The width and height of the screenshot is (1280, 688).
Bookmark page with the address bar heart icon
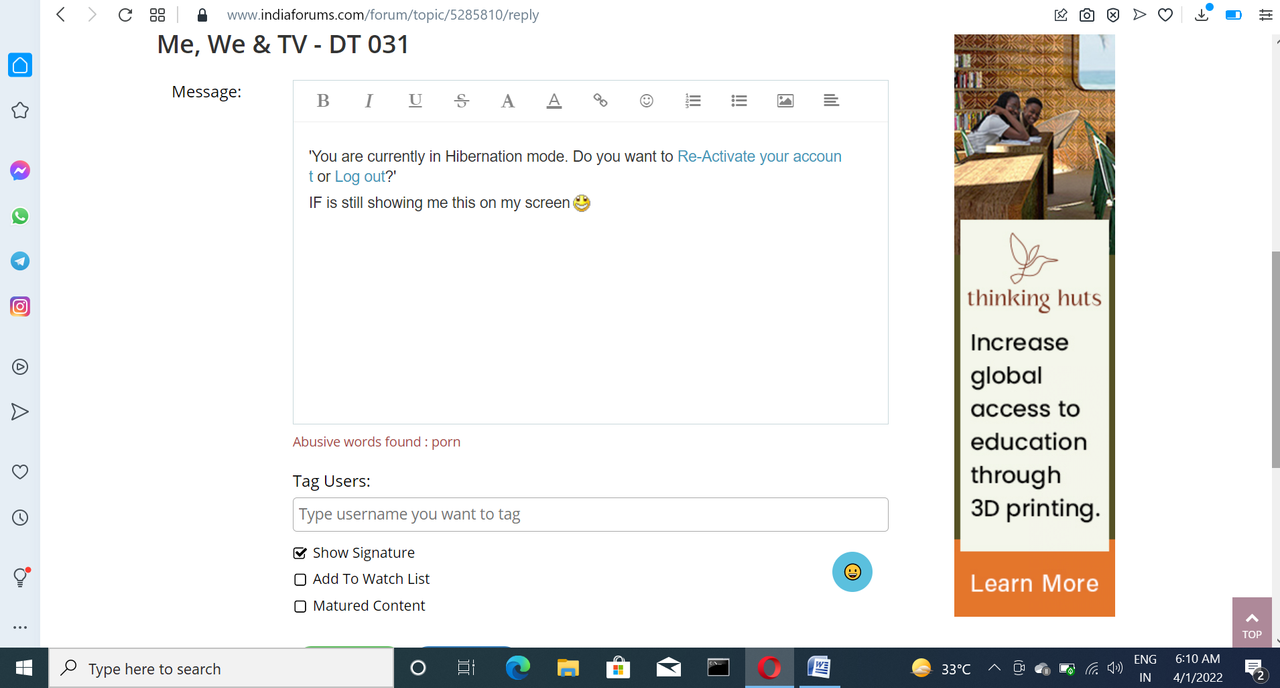1165,15
